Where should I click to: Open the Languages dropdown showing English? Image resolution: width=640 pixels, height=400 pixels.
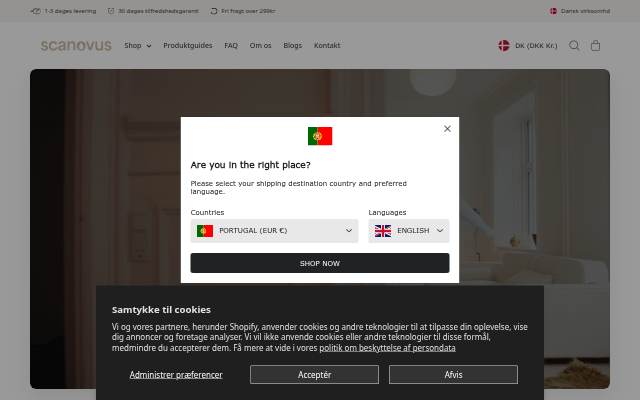click(409, 231)
